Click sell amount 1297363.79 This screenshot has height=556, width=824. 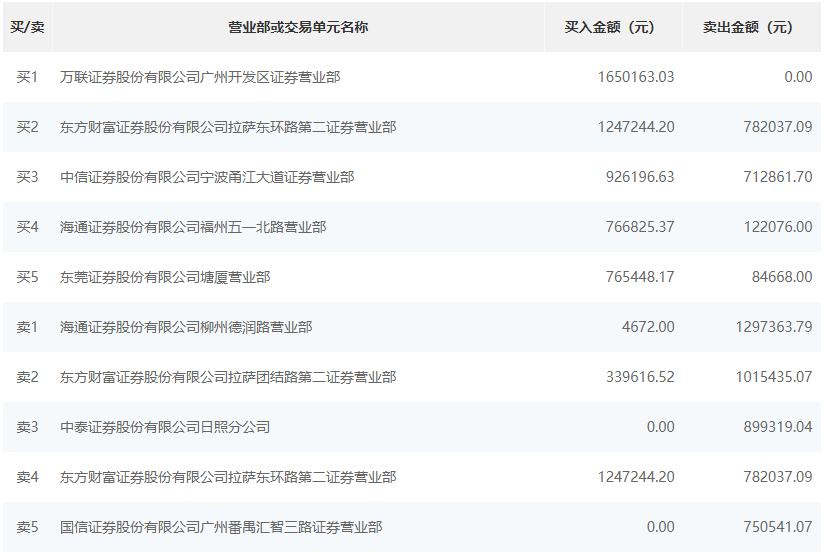tap(774, 327)
